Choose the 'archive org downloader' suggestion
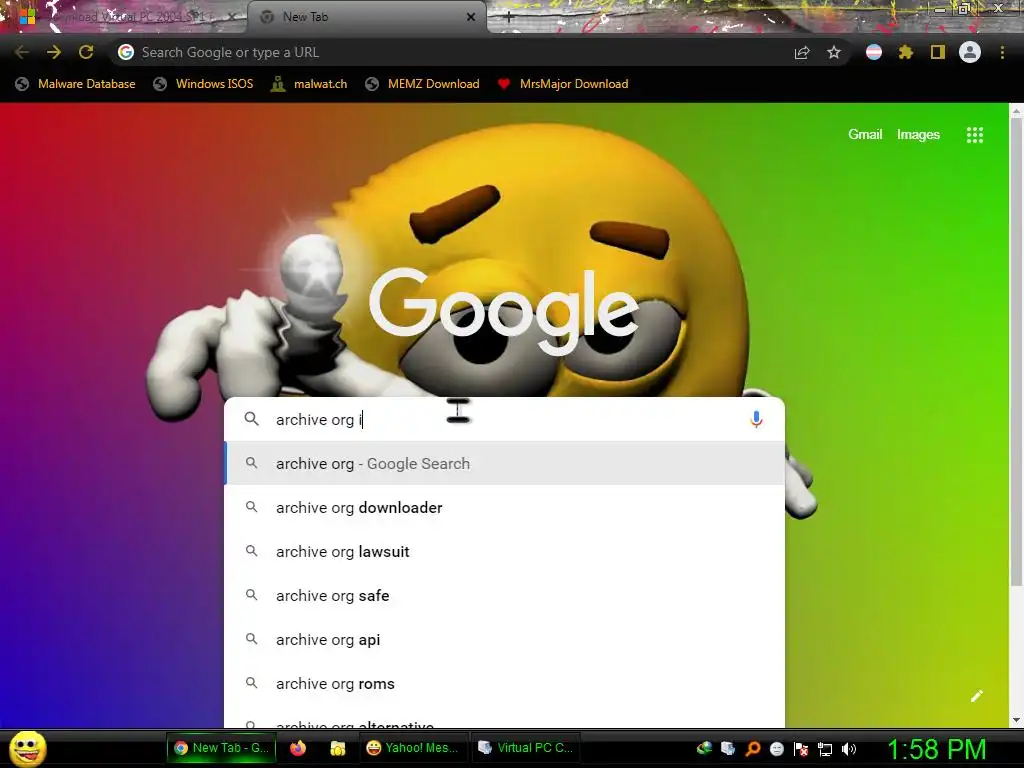Image resolution: width=1024 pixels, height=768 pixels. 504,507
